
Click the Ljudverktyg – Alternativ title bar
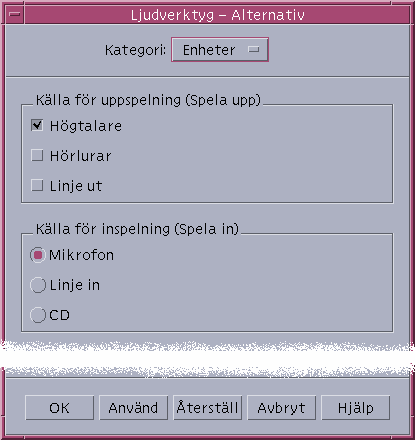point(217,15)
